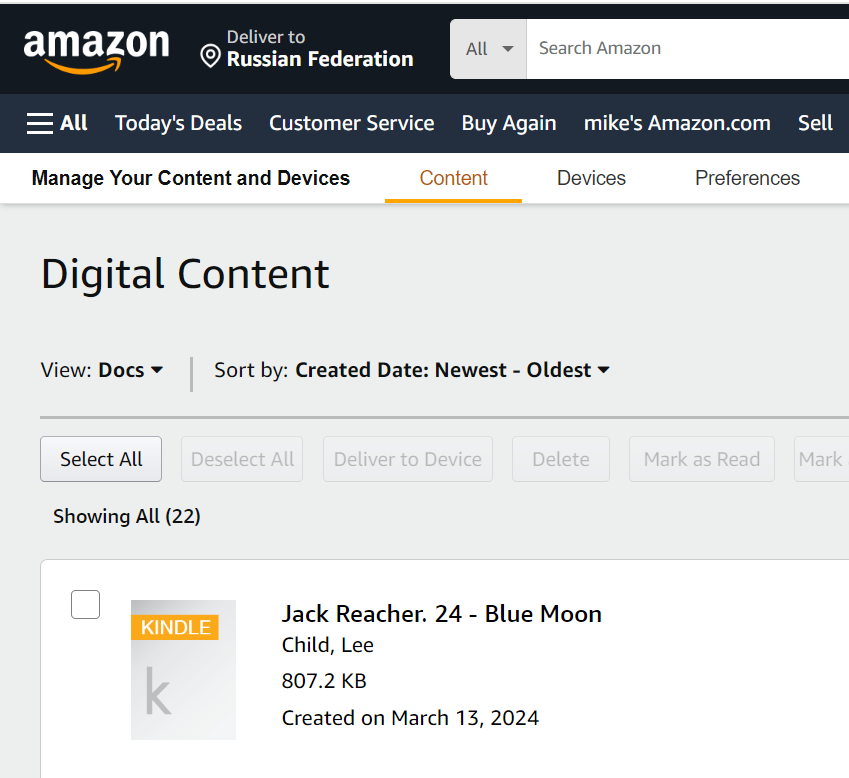Tick the Jack Reacher Blue Moon checkbox
Image resolution: width=849 pixels, height=778 pixels.
(x=86, y=604)
